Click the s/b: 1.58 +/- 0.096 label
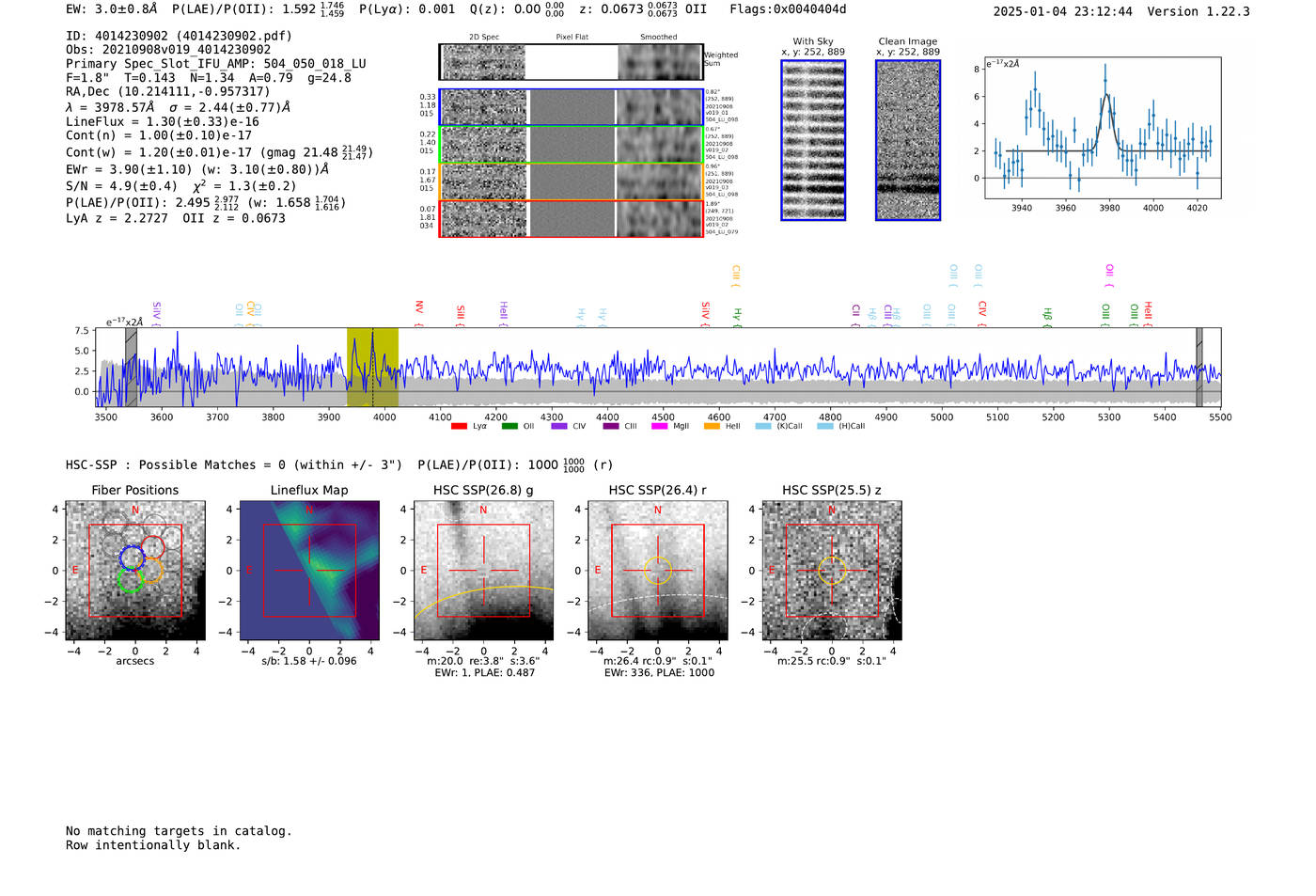Viewport: 1316px width, 896px height. pos(309,661)
